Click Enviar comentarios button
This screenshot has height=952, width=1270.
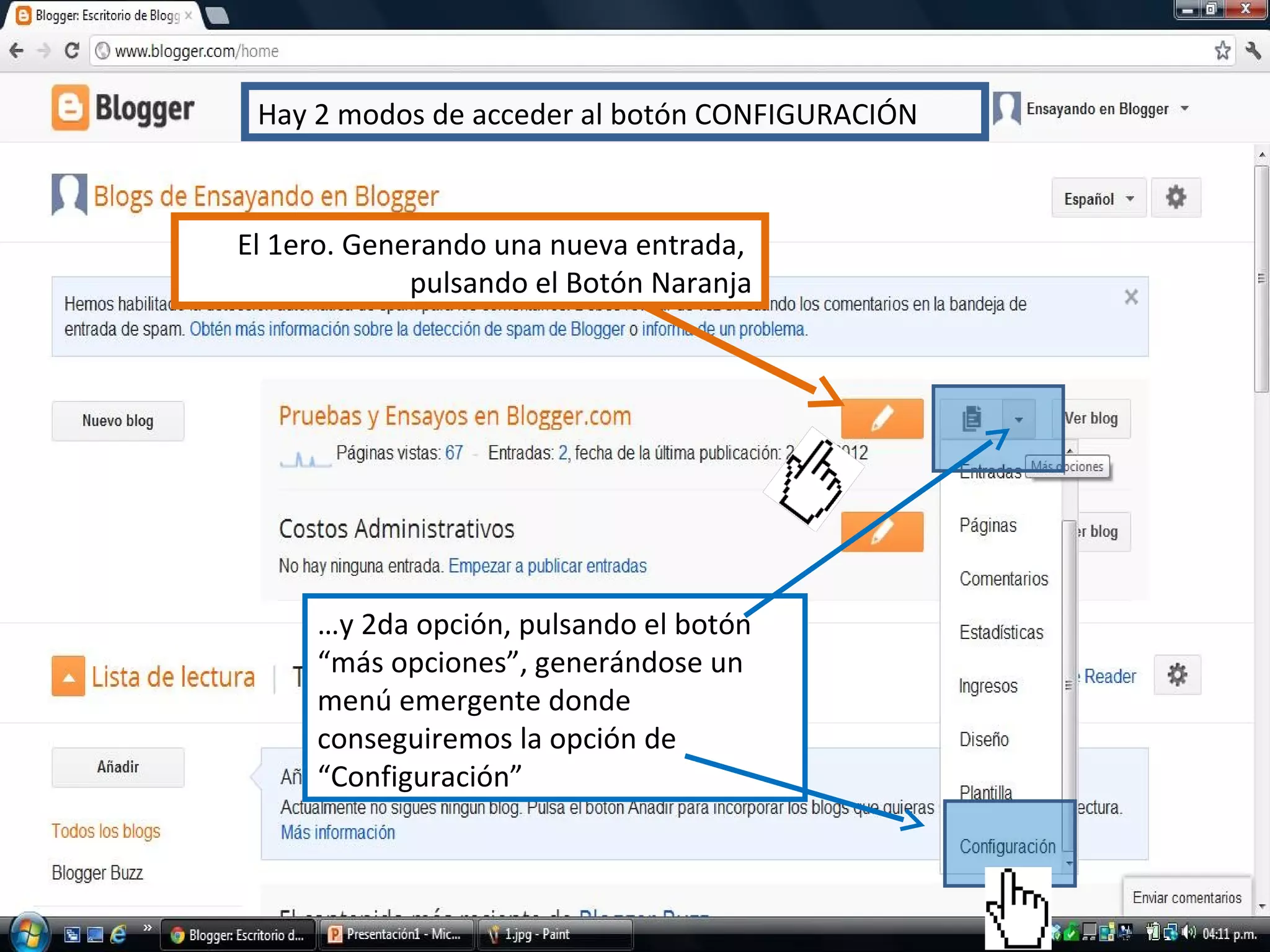(x=1187, y=897)
